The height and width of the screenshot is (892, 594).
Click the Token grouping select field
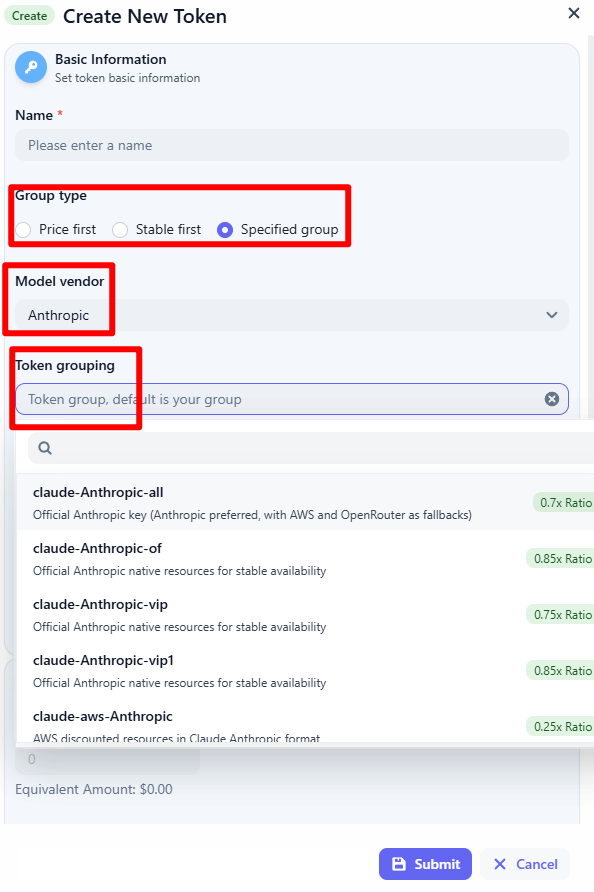(x=291, y=399)
